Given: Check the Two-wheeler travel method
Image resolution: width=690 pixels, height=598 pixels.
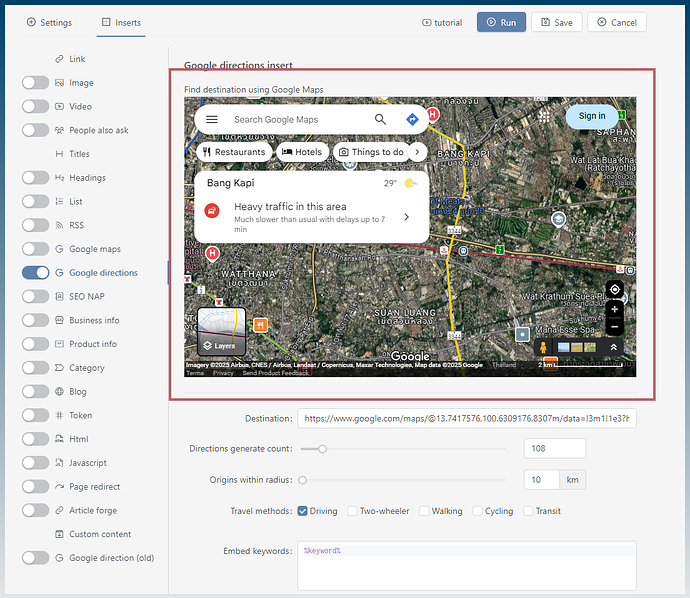Looking at the screenshot, I should [x=352, y=511].
